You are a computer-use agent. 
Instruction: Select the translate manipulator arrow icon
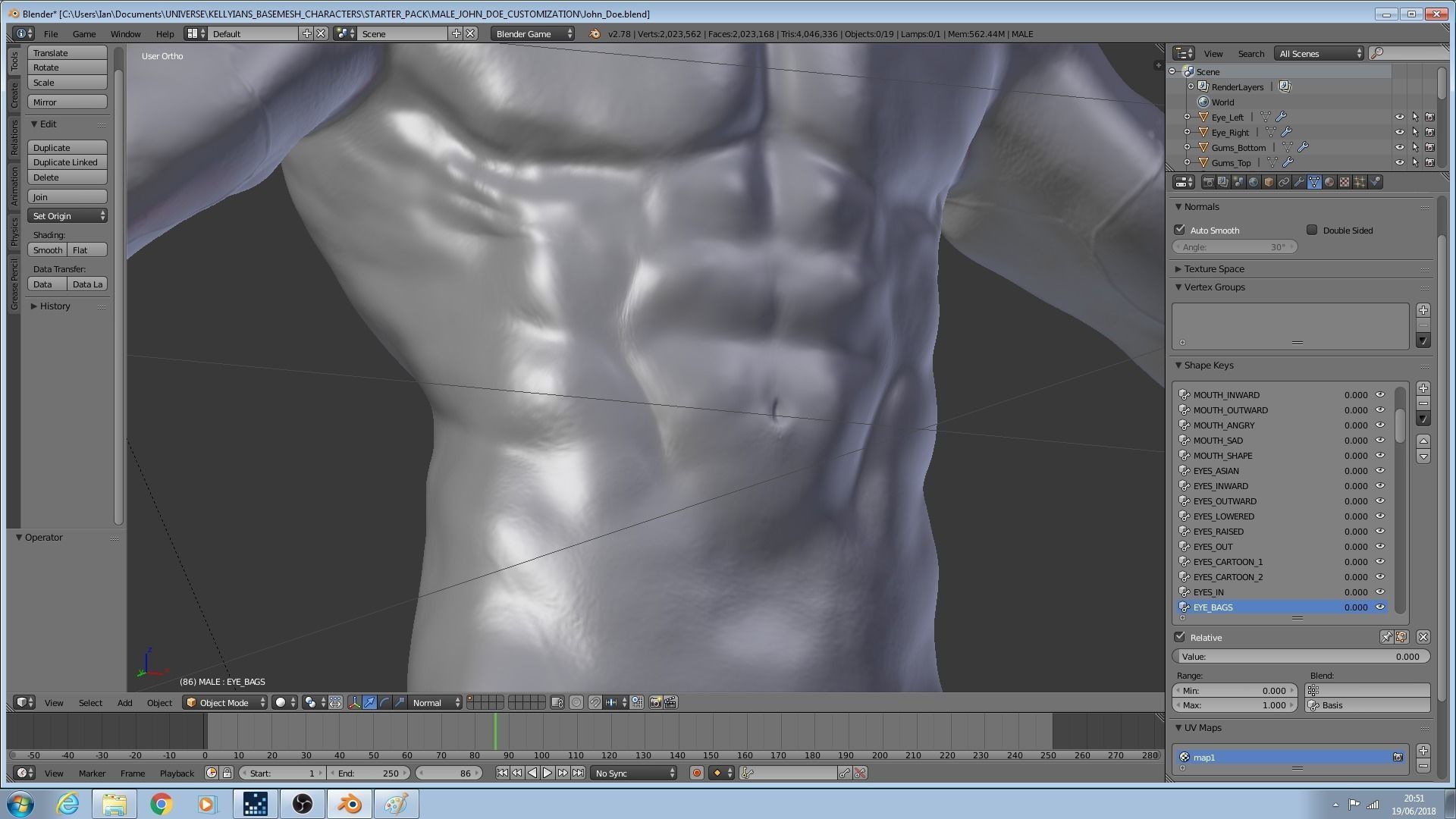[x=369, y=702]
